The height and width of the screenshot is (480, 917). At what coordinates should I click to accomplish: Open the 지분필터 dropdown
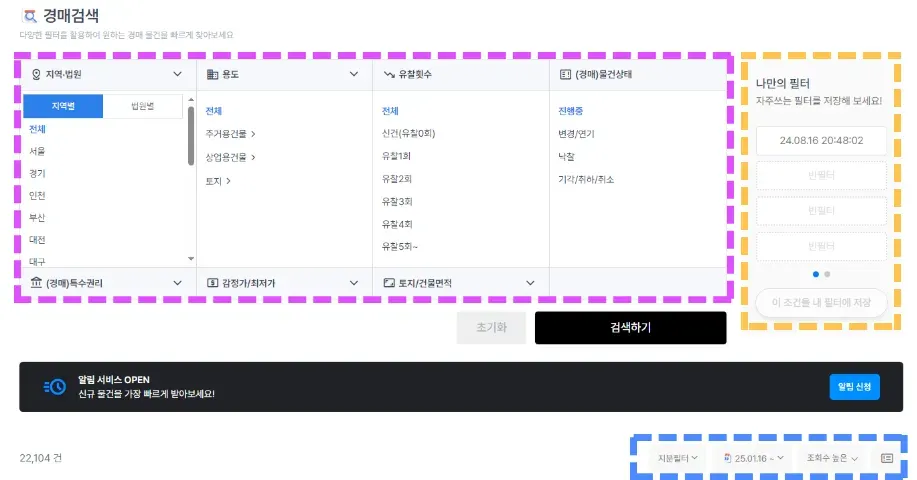(x=677, y=458)
